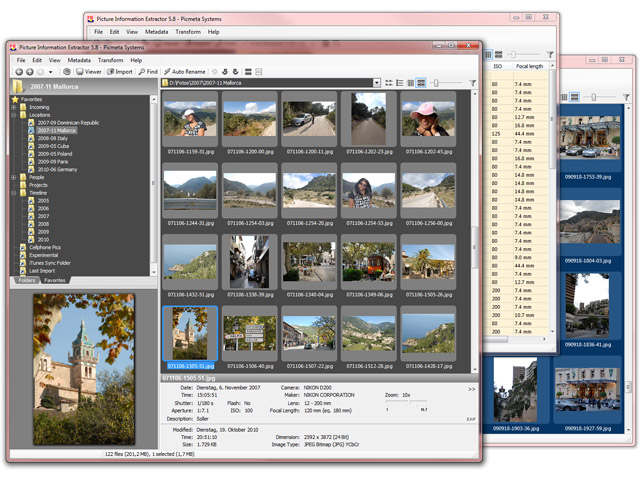Click the filter funnel icon
The width and height of the screenshot is (640, 480).
pyautogui.click(x=471, y=82)
